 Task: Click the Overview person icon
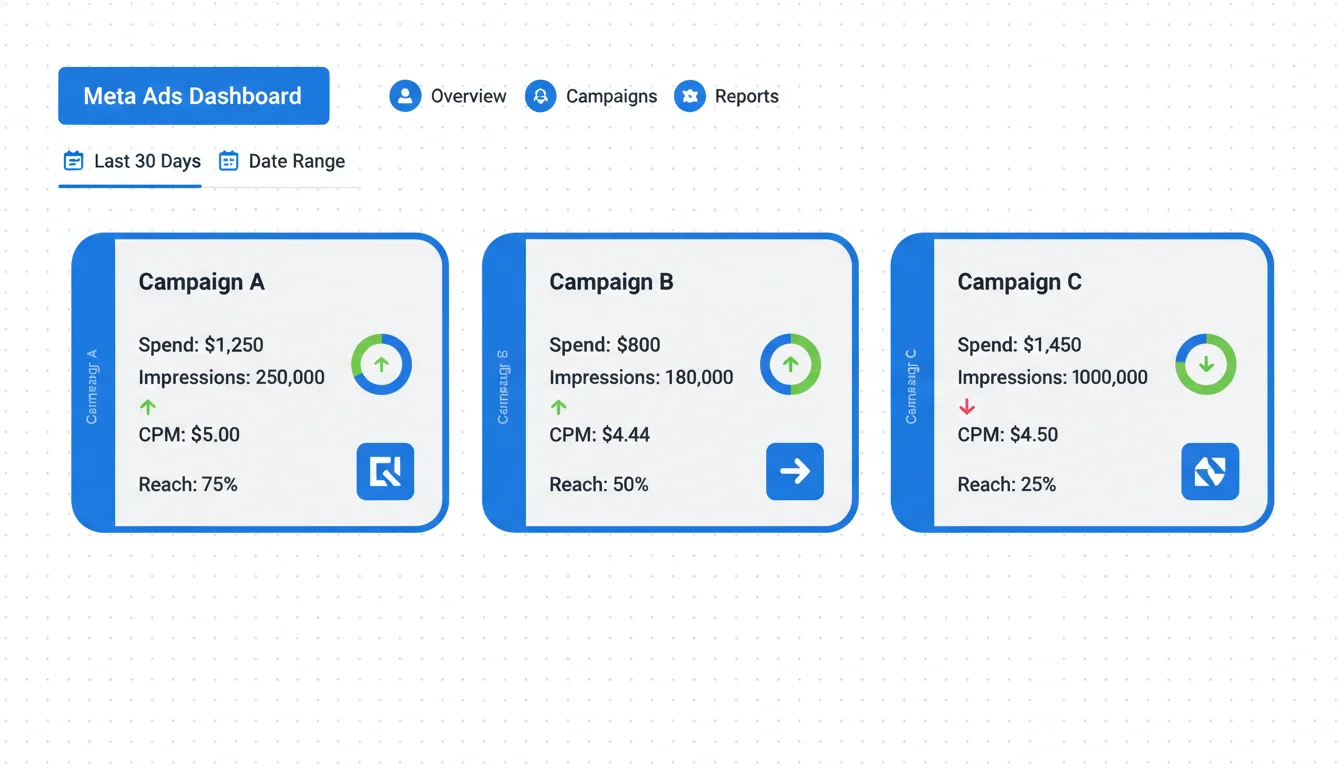click(405, 96)
